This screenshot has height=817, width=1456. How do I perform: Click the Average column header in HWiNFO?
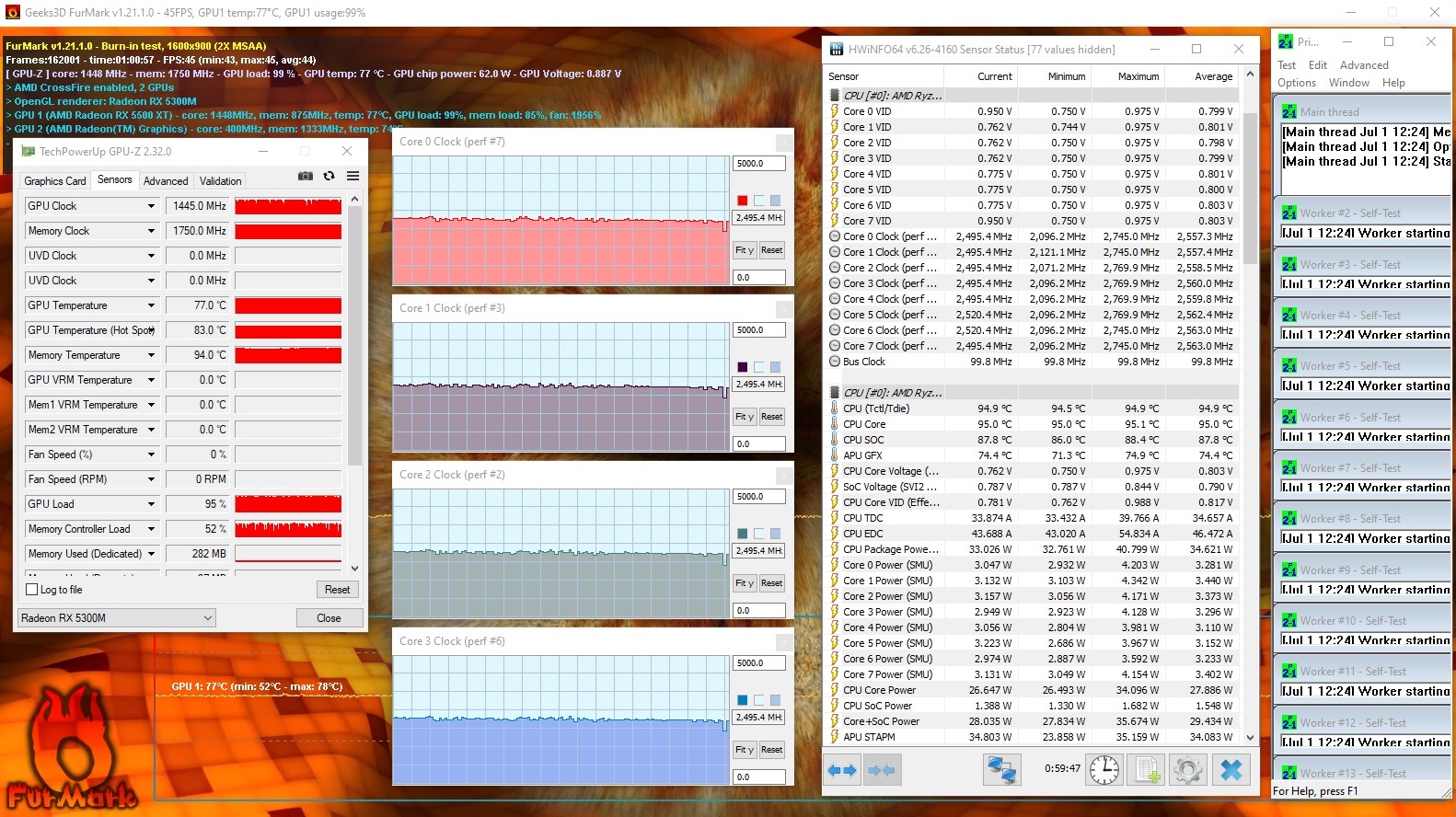click(x=1203, y=76)
